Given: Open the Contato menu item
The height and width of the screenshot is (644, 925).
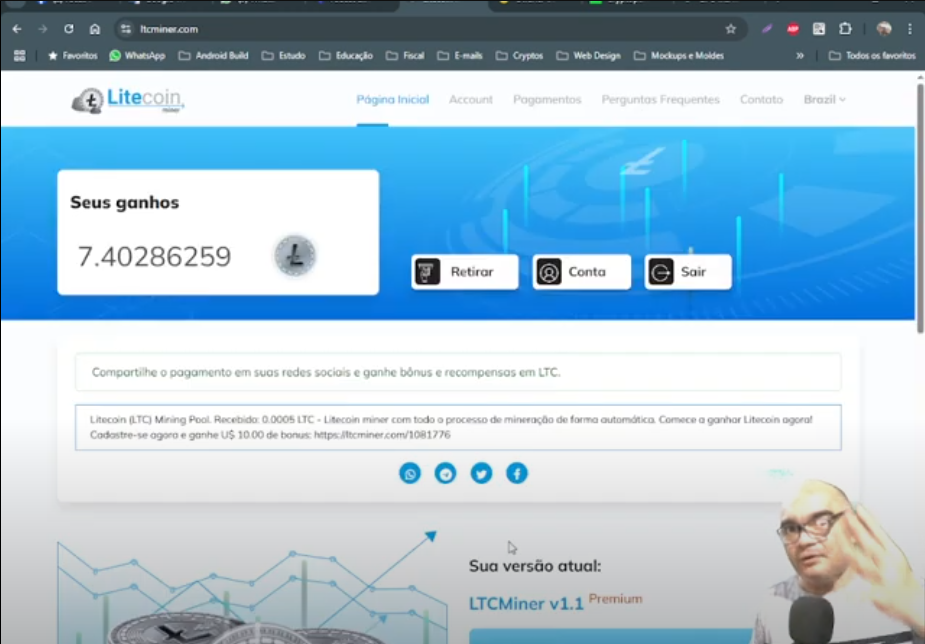Looking at the screenshot, I should pyautogui.click(x=762, y=100).
